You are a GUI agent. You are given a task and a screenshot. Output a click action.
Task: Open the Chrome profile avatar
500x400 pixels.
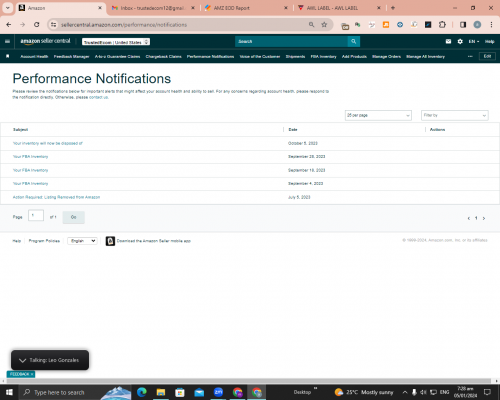[477, 25]
